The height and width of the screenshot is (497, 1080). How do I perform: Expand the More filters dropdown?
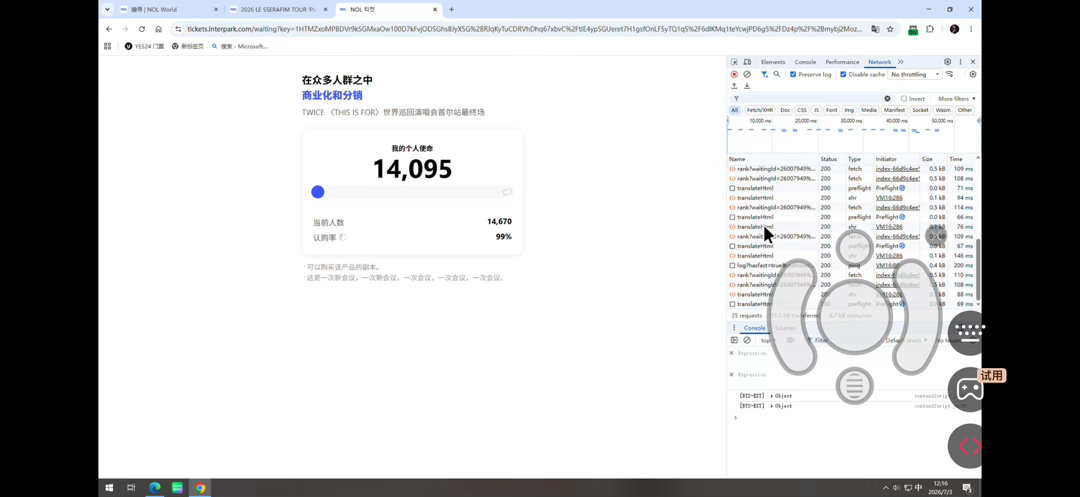pyautogui.click(x=957, y=98)
